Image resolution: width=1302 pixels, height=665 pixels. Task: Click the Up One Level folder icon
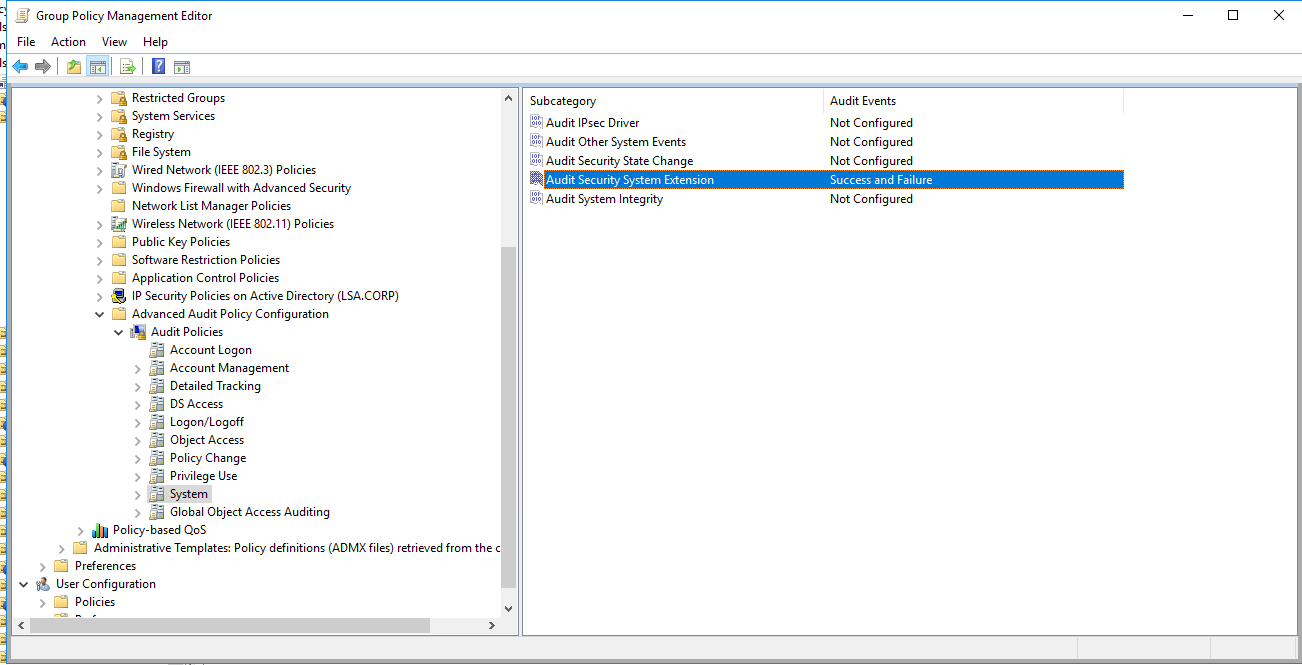pyautogui.click(x=74, y=67)
